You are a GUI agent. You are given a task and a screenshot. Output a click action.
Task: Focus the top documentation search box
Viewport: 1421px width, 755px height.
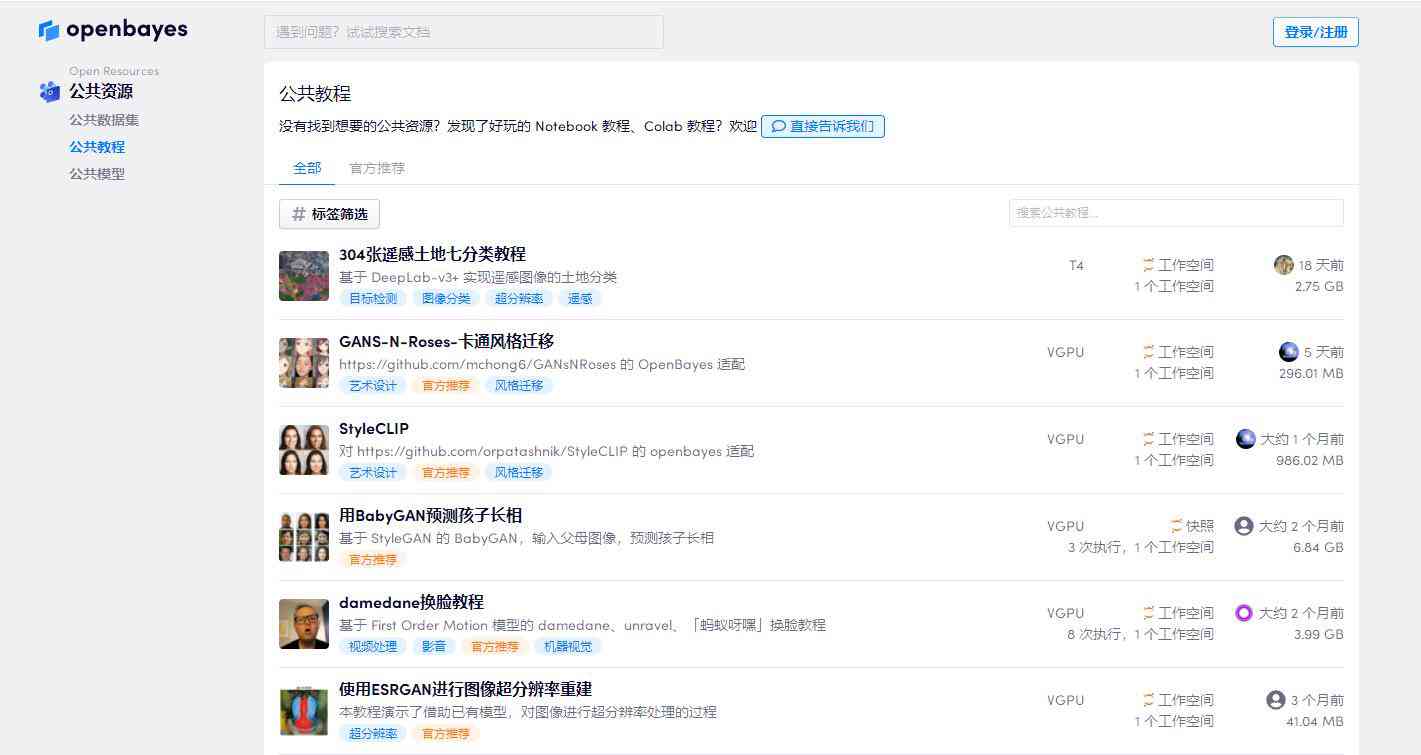pyautogui.click(x=463, y=32)
